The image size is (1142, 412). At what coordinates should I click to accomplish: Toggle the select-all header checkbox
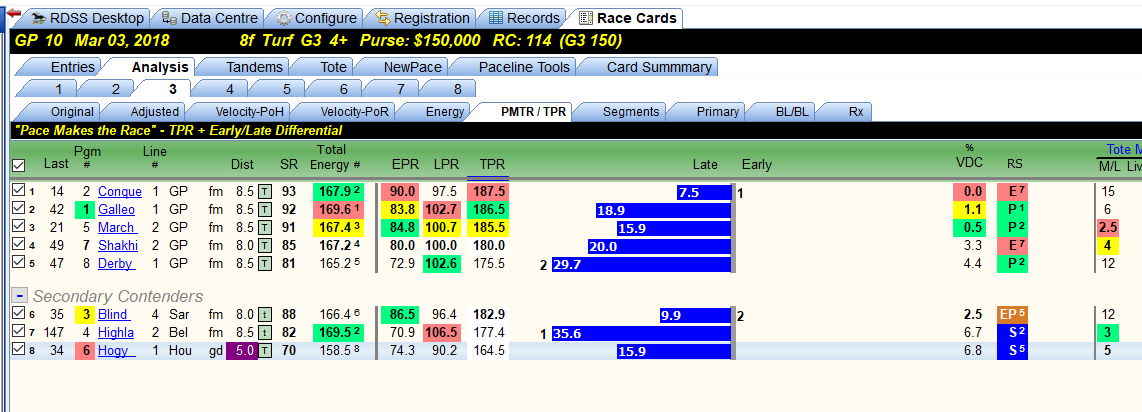pyautogui.click(x=19, y=165)
